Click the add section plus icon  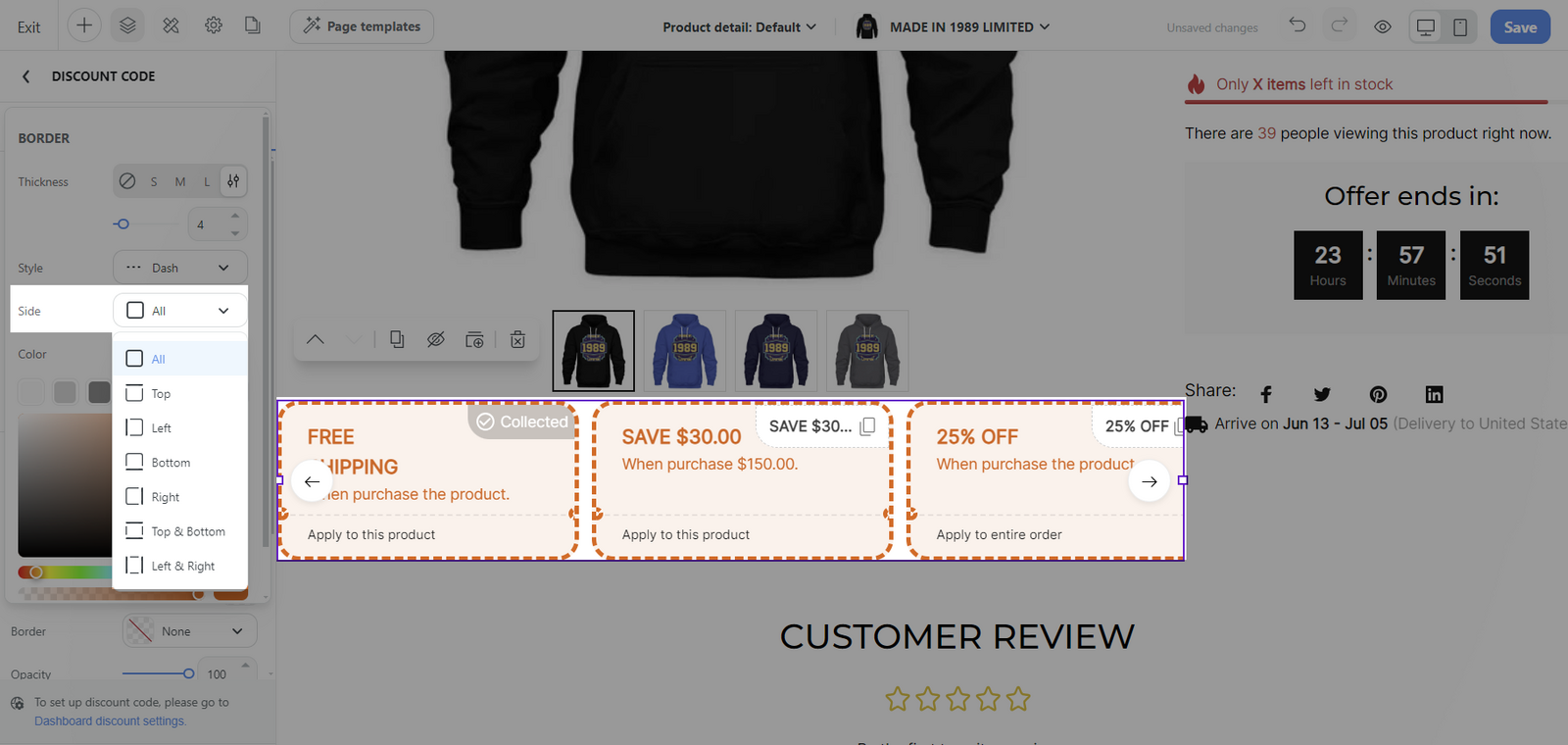coord(84,25)
